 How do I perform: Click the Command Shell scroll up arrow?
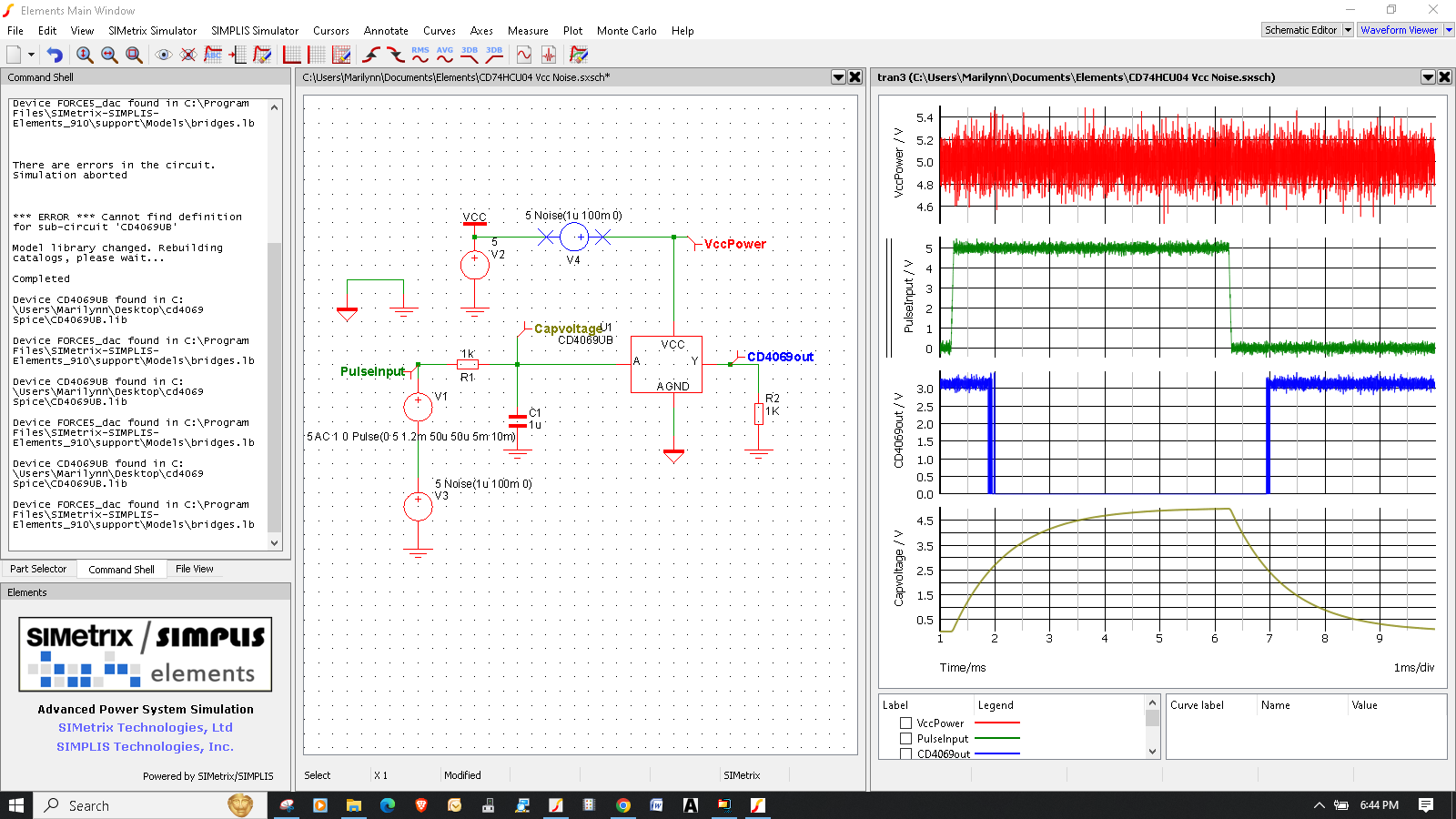click(x=275, y=106)
